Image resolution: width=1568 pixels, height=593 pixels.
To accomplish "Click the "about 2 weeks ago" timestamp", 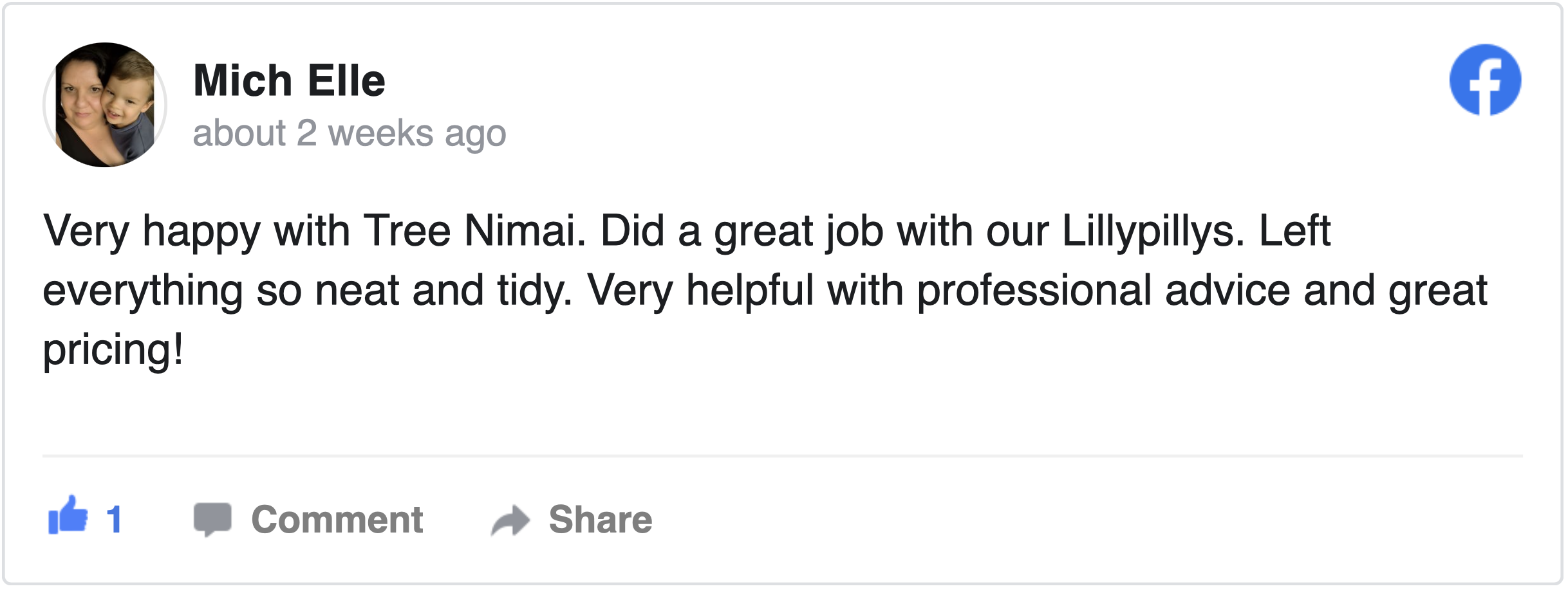I will click(x=350, y=134).
